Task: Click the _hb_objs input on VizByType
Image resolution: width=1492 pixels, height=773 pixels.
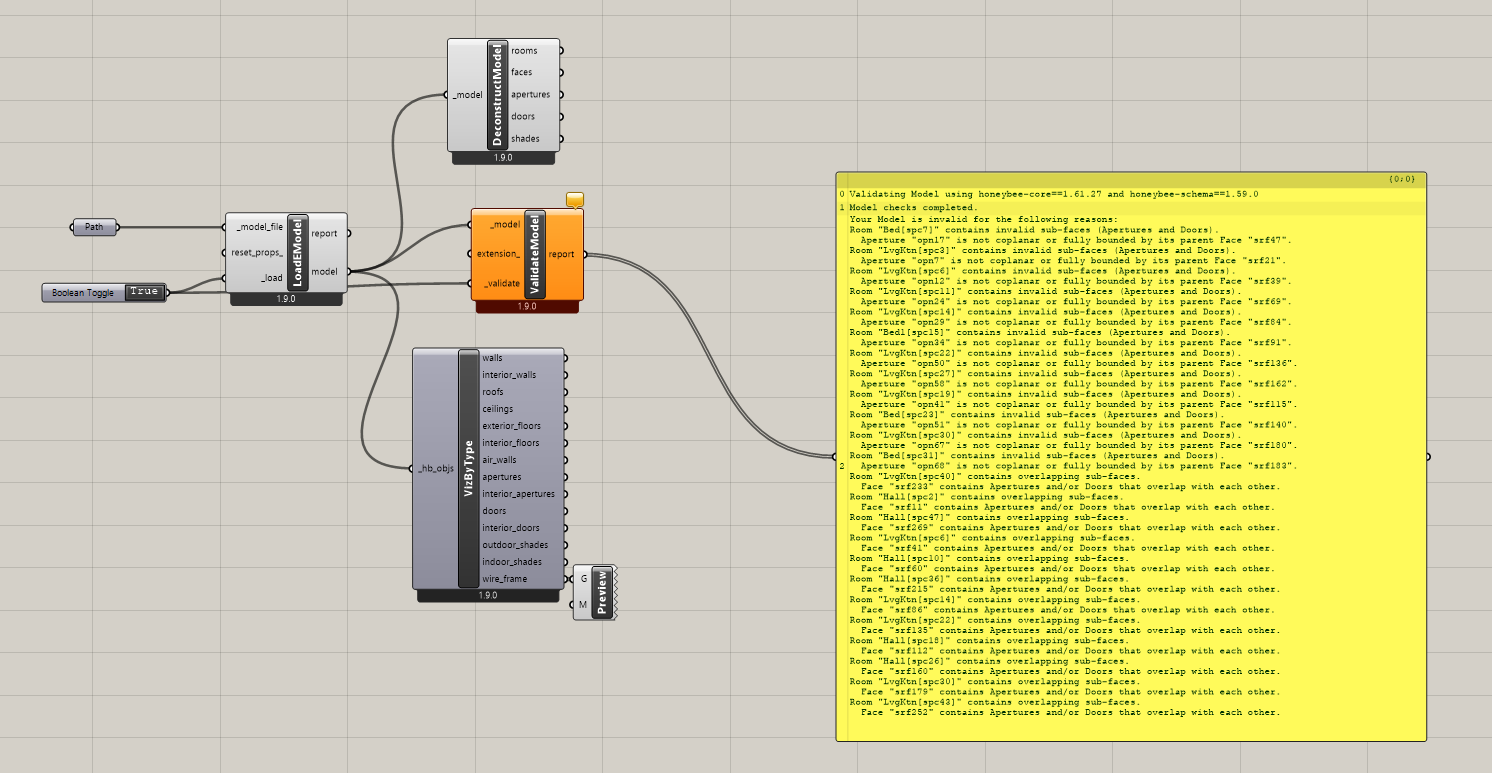Action: [x=435, y=468]
